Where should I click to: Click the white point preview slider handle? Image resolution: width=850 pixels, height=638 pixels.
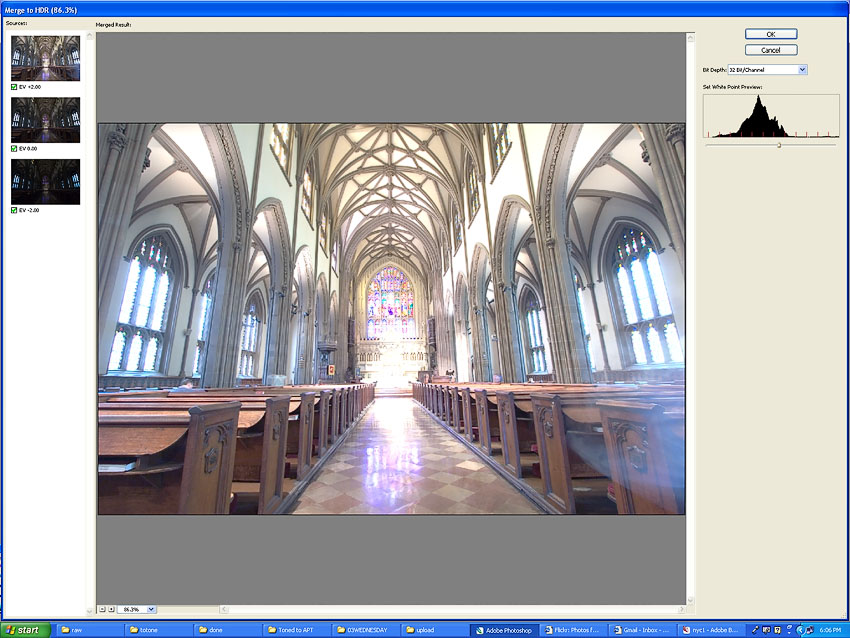pos(779,145)
